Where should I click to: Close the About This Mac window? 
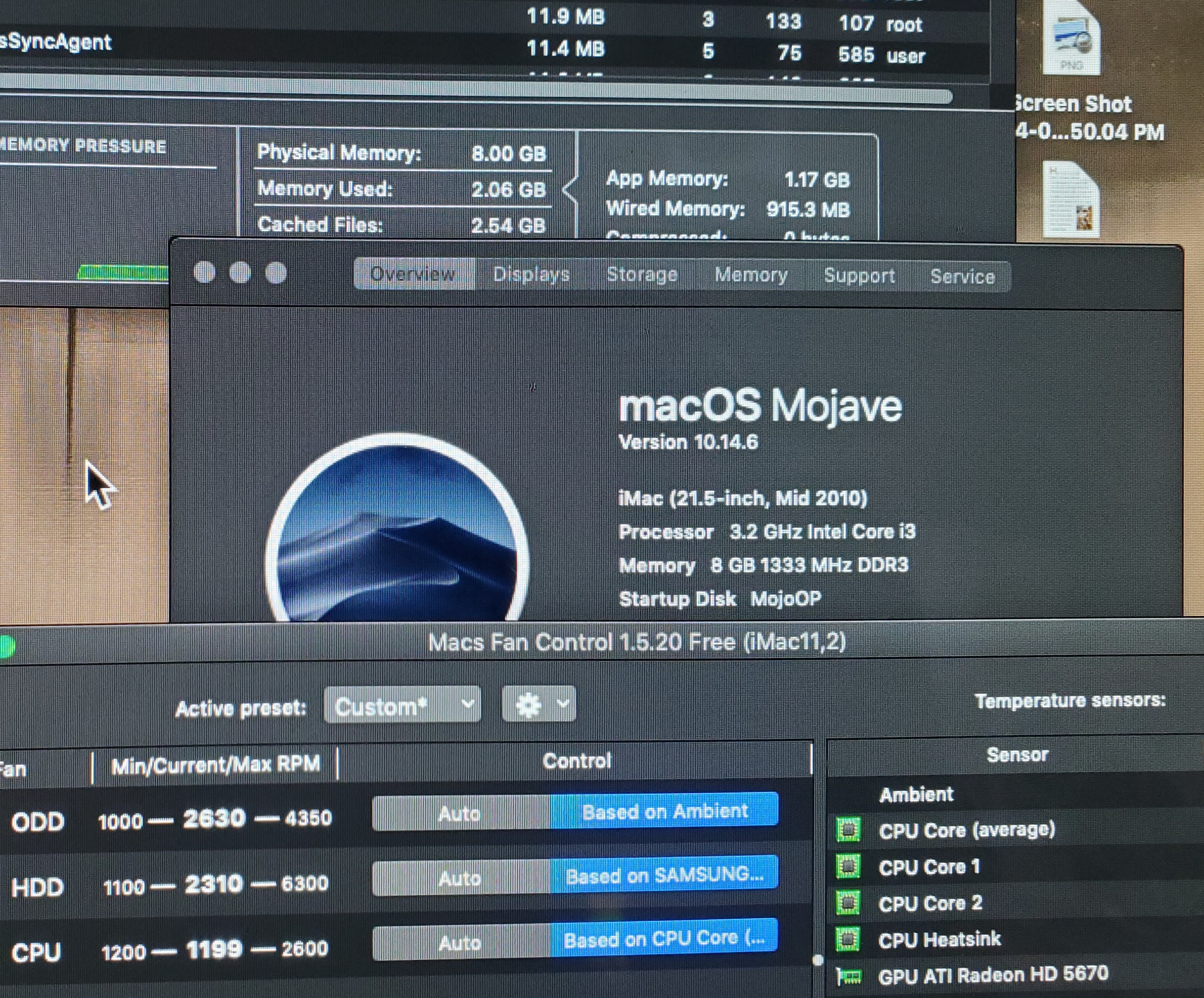(205, 272)
